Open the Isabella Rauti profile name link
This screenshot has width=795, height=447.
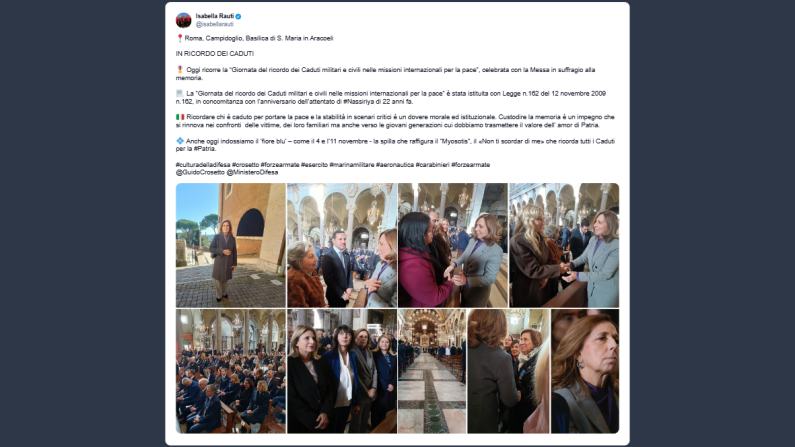214,16
